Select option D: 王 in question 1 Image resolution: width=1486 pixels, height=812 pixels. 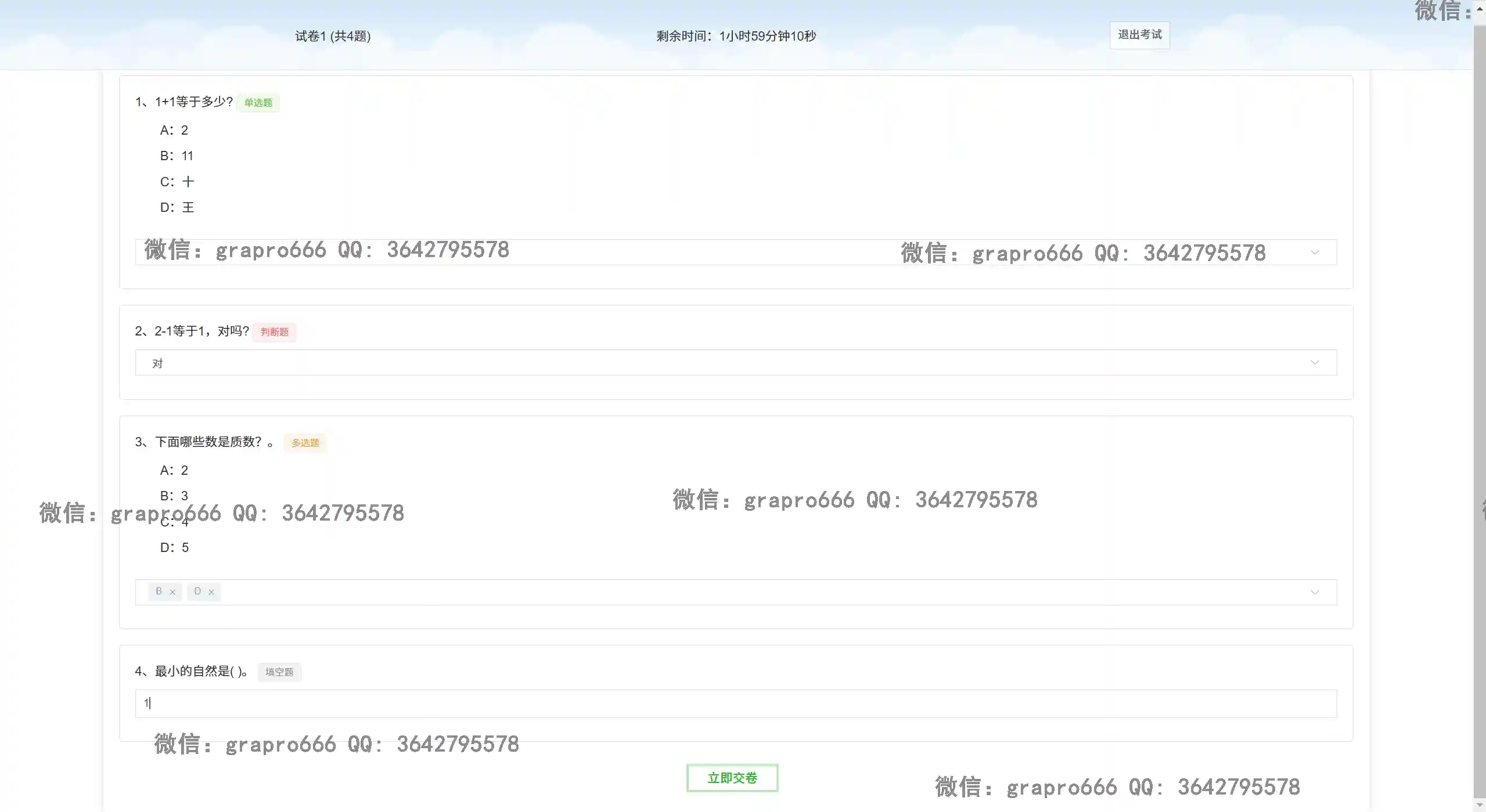coord(177,207)
